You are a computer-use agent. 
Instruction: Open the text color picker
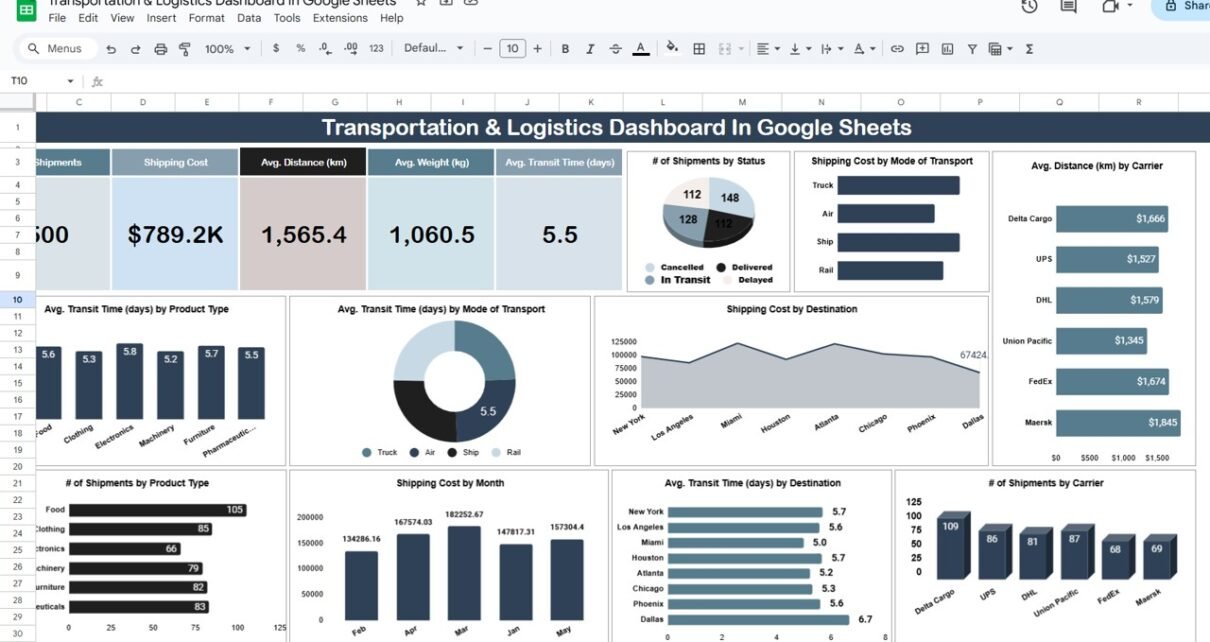click(641, 48)
